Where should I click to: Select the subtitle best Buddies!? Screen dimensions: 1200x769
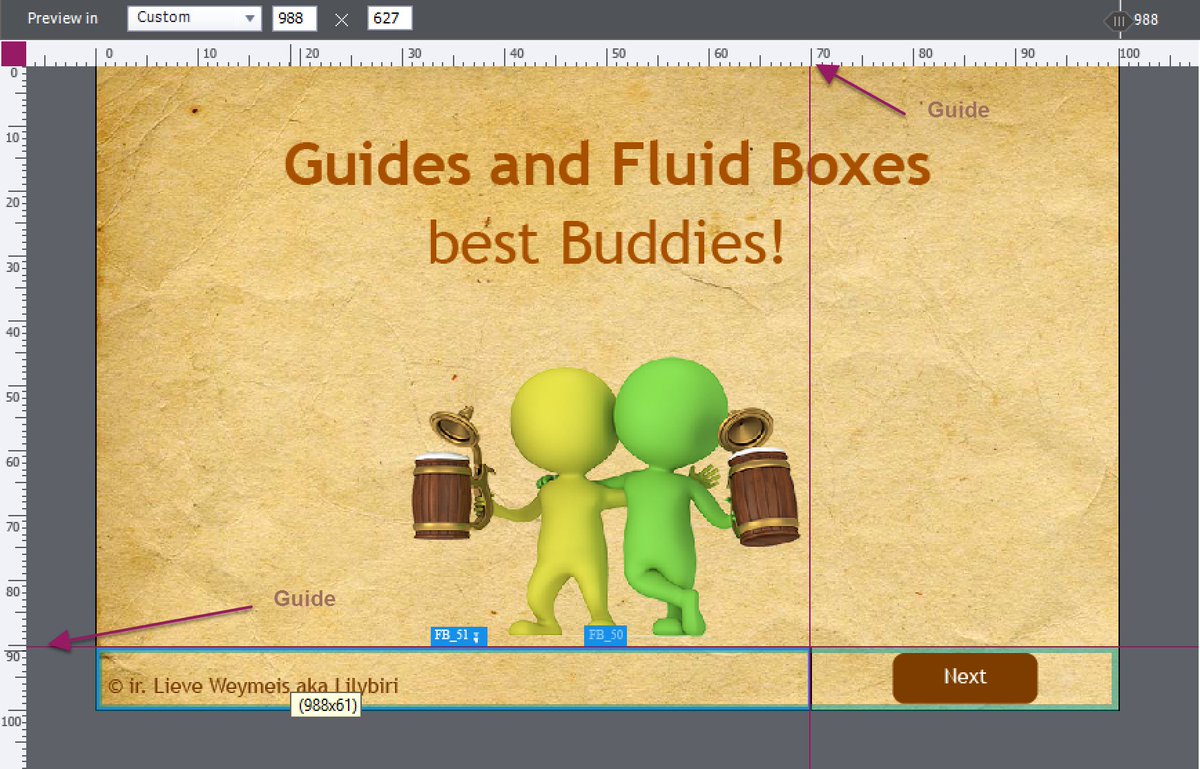[x=606, y=243]
